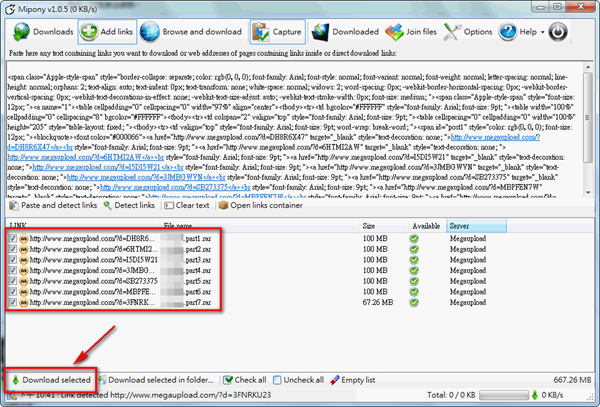Viewport: 600px width, 407px height.
Task: Uncheck the 3JMBG link checkbox
Action: [13, 270]
